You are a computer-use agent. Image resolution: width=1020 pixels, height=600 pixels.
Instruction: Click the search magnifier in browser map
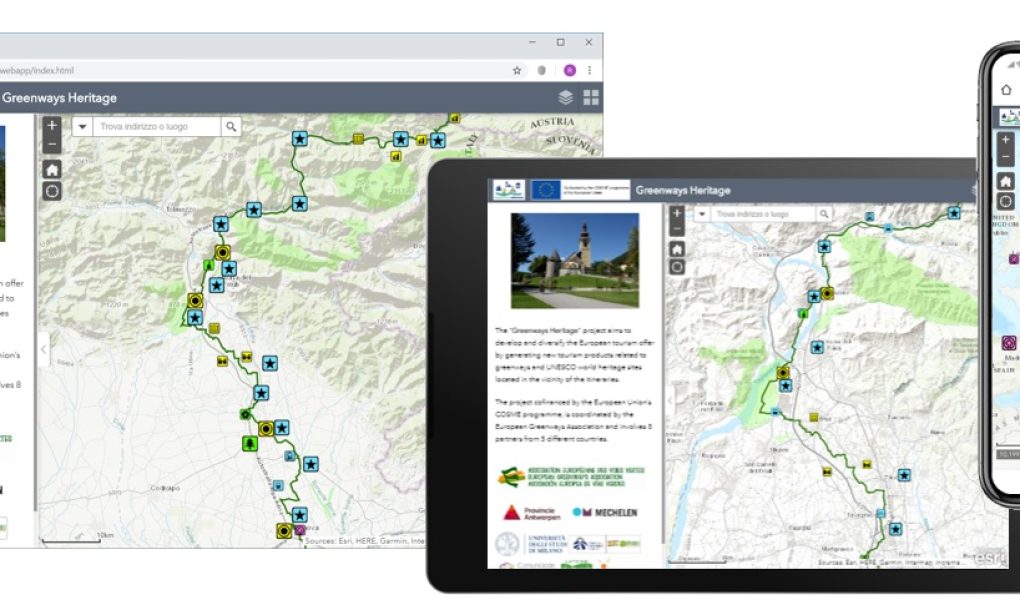231,127
